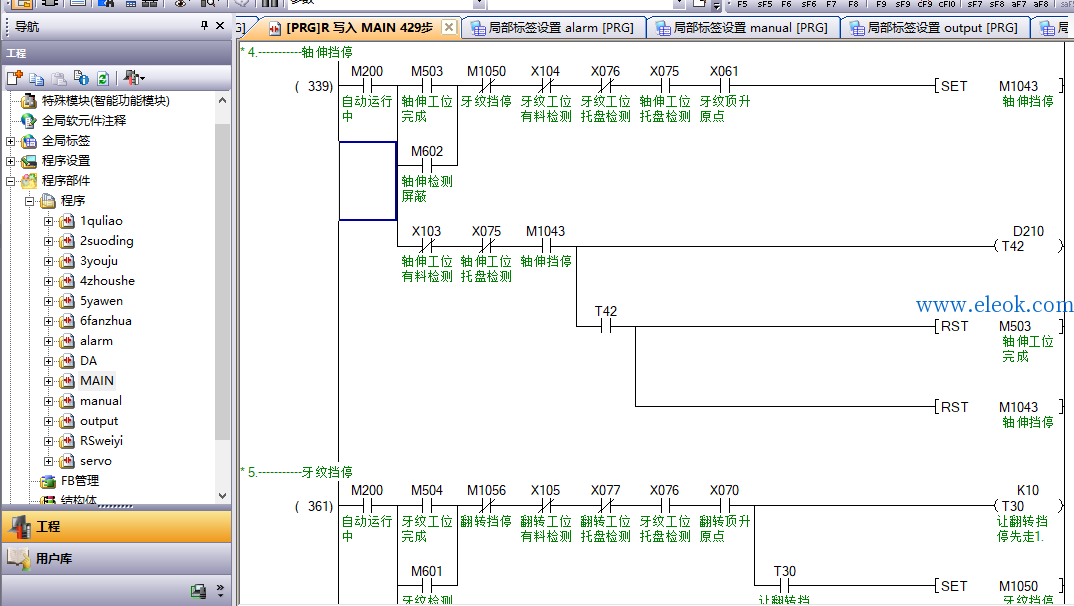Click the copy icon in navigation toolbar

click(36, 78)
